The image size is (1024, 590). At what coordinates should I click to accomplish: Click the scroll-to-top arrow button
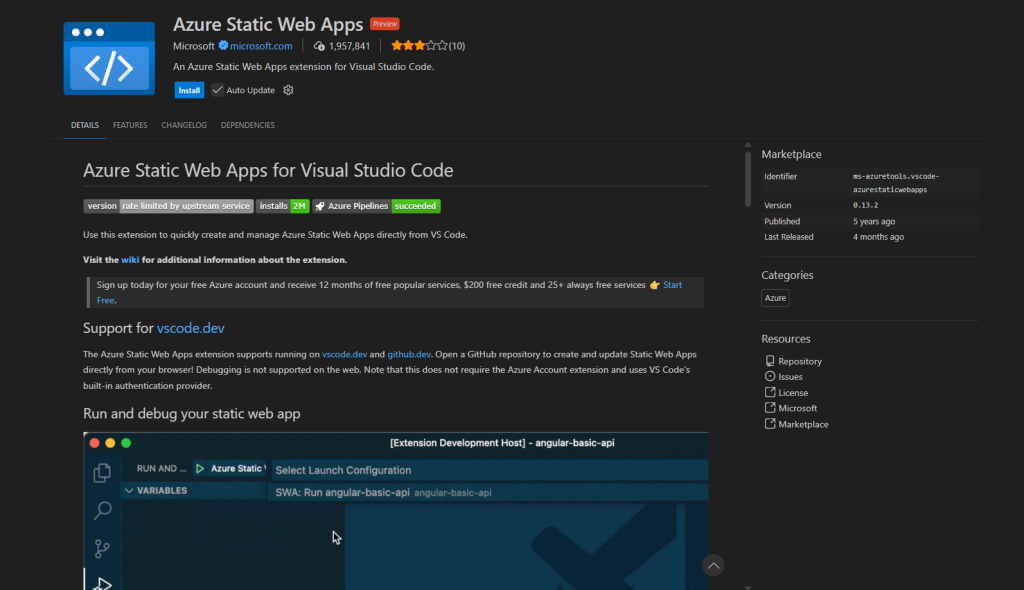pyautogui.click(x=713, y=565)
